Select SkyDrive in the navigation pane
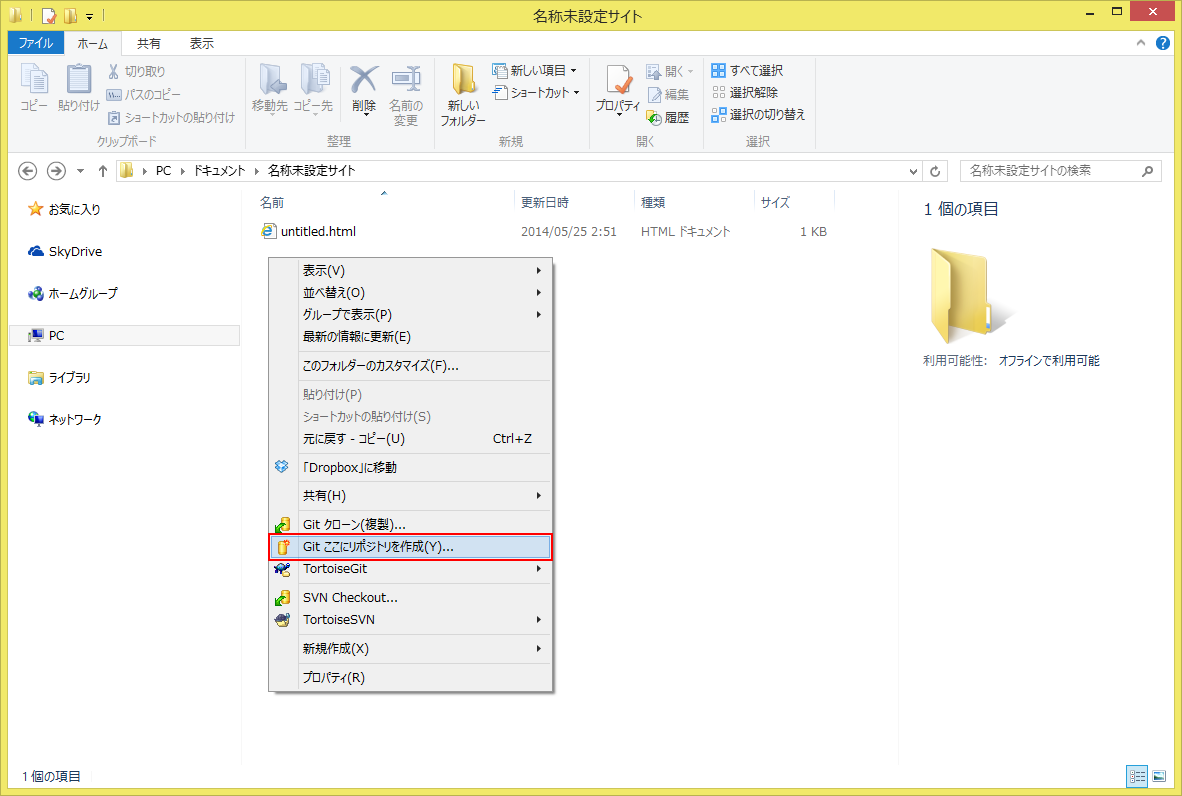The width and height of the screenshot is (1182, 796). point(75,252)
